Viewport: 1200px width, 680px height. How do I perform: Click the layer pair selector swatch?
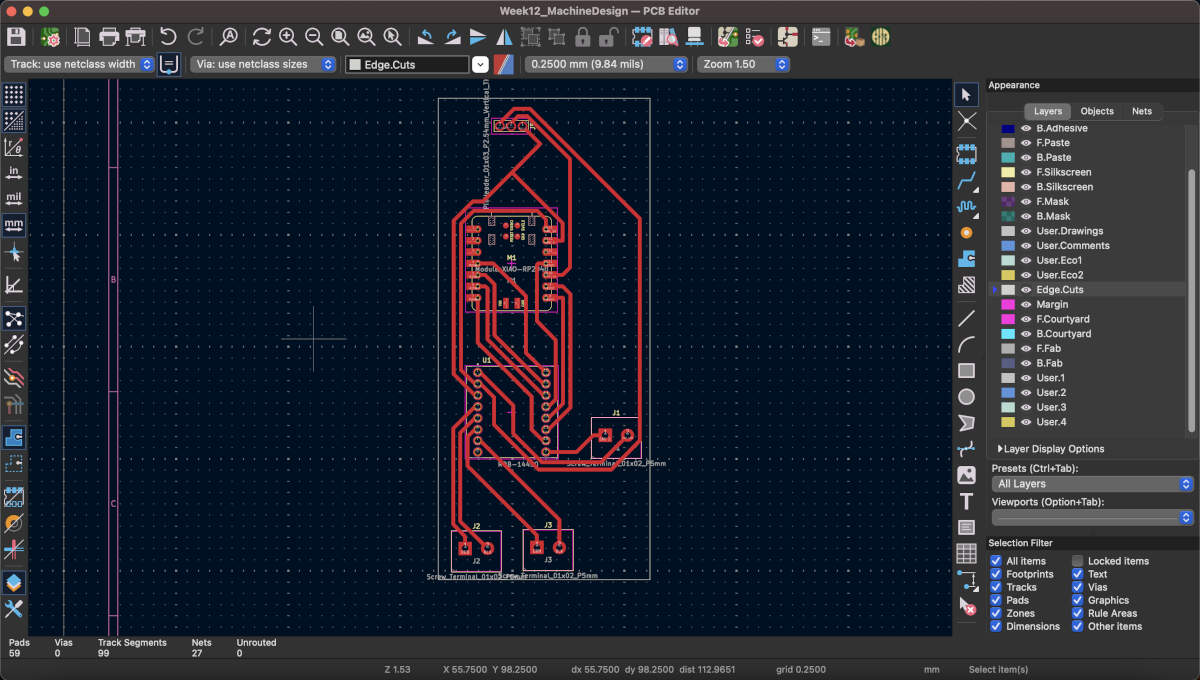[505, 64]
